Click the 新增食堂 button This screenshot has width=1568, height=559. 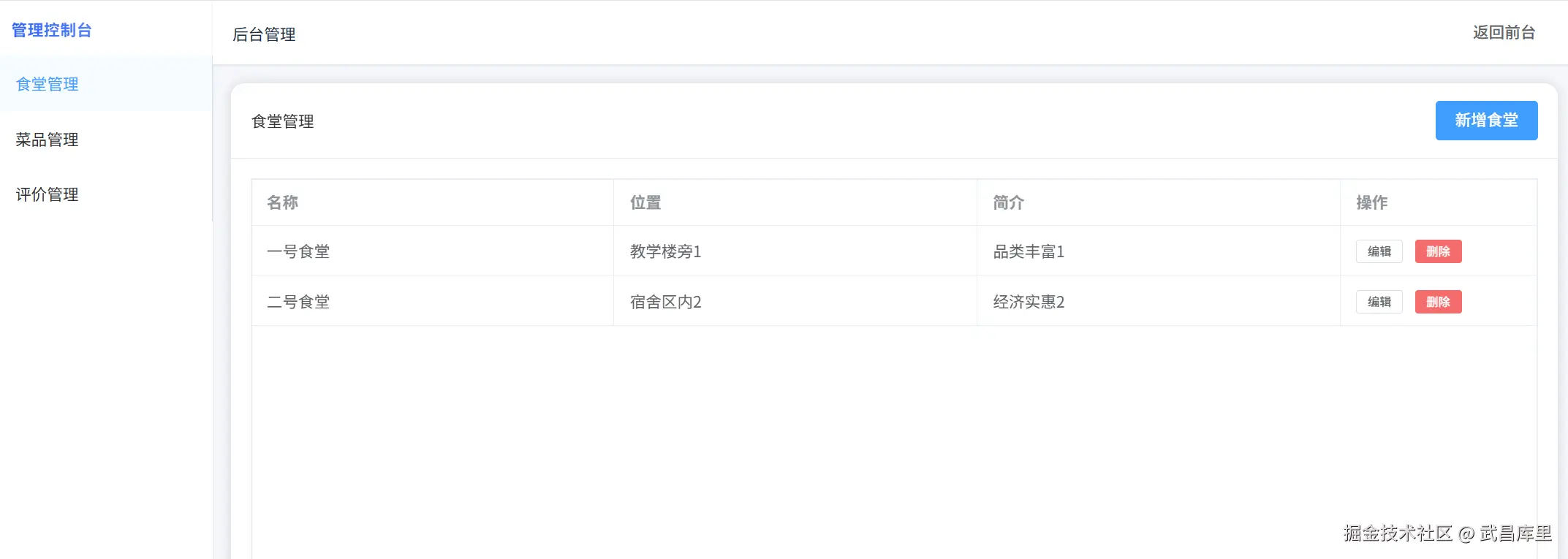click(x=1486, y=121)
